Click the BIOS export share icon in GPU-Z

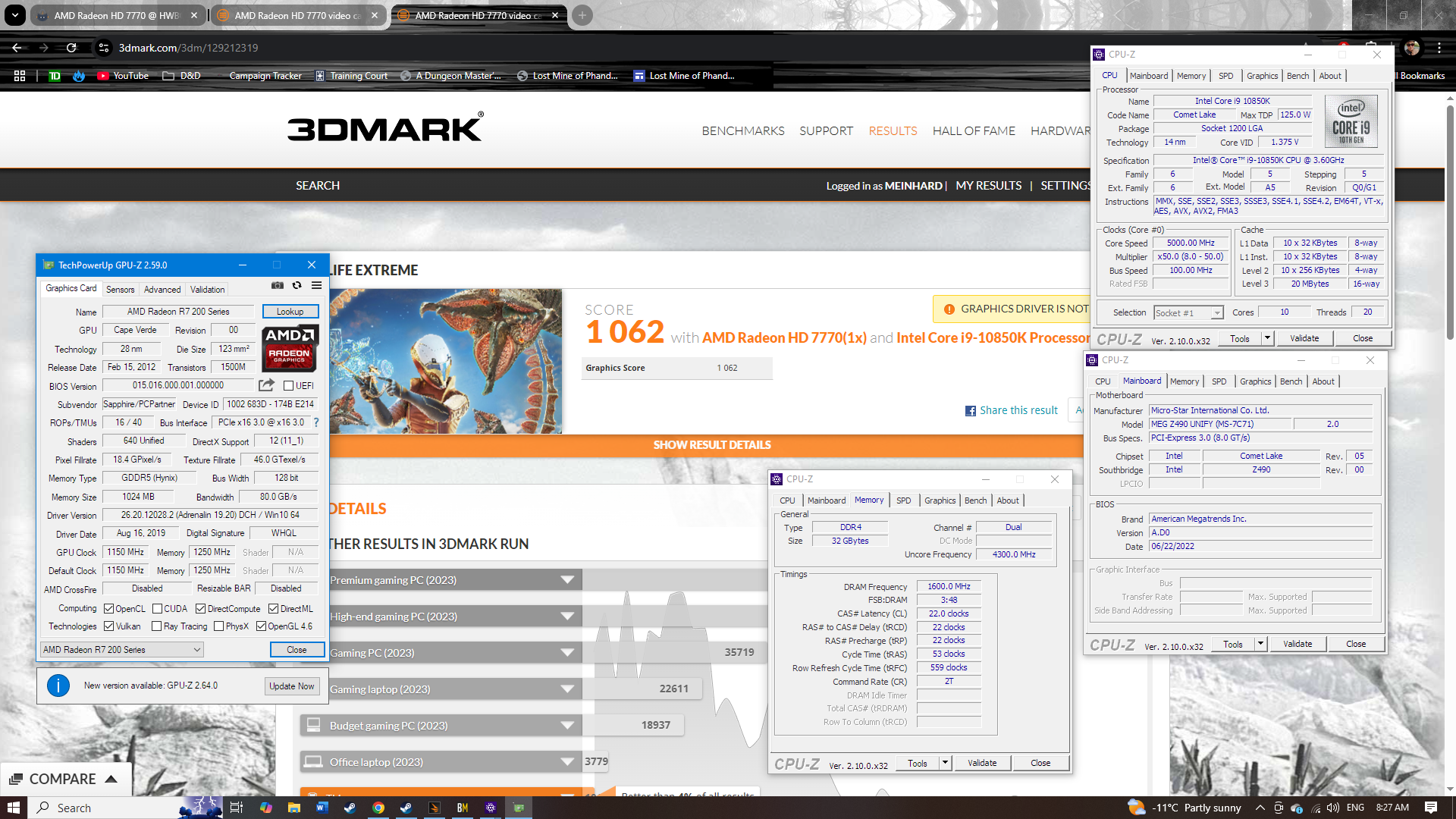[266, 385]
